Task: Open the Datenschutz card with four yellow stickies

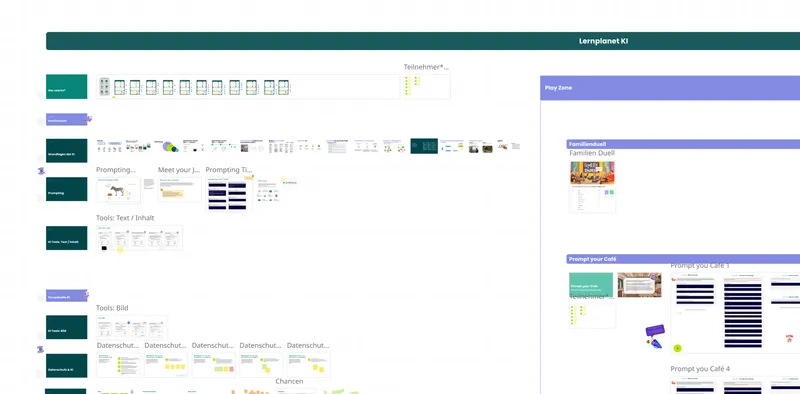Action: (166, 364)
